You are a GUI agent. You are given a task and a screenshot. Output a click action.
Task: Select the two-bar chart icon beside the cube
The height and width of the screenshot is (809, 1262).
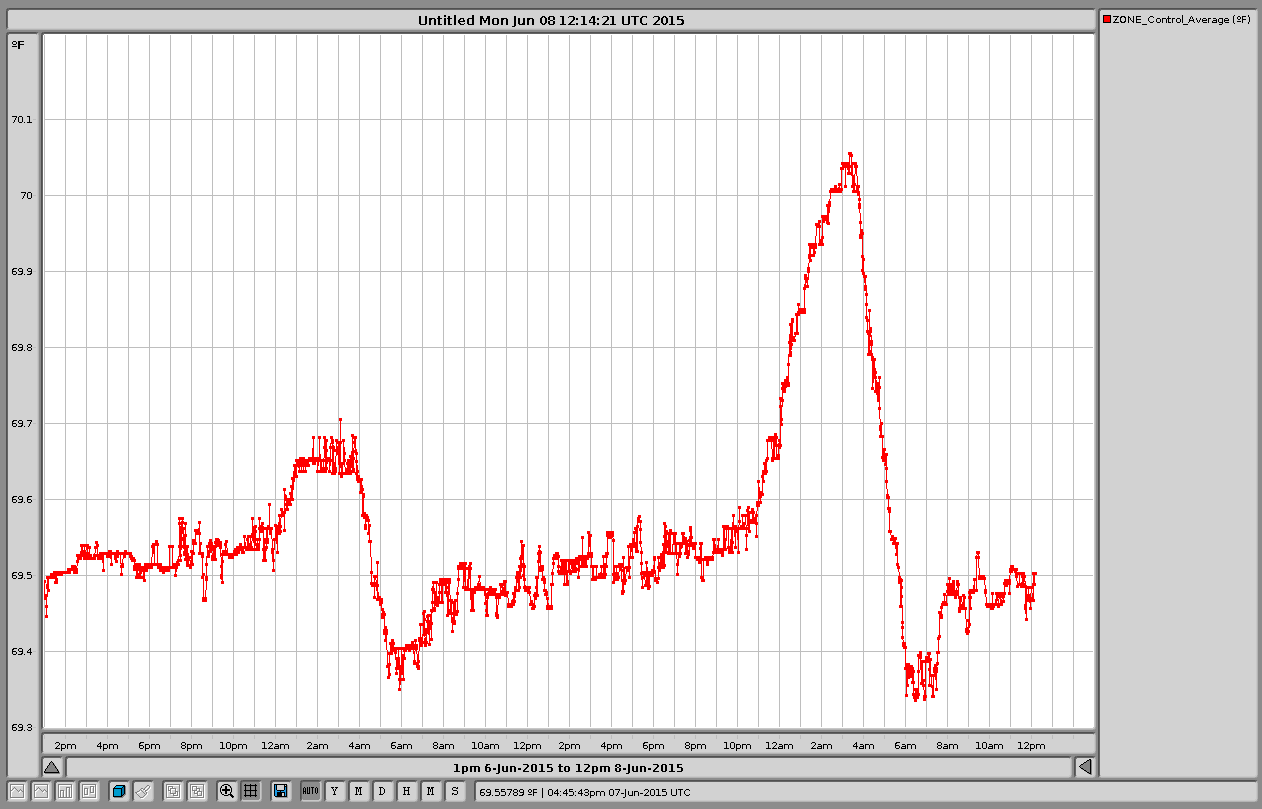tap(89, 791)
